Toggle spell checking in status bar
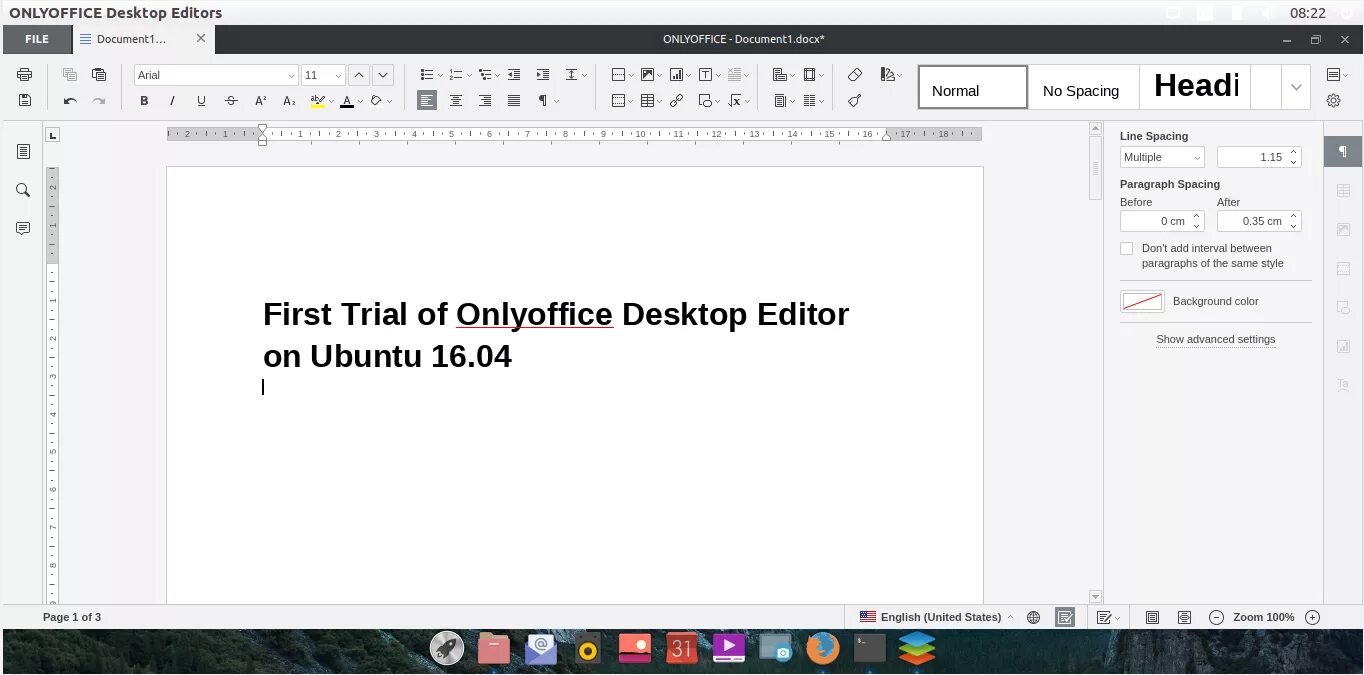This screenshot has width=1364, height=675. pyautogui.click(x=1065, y=617)
